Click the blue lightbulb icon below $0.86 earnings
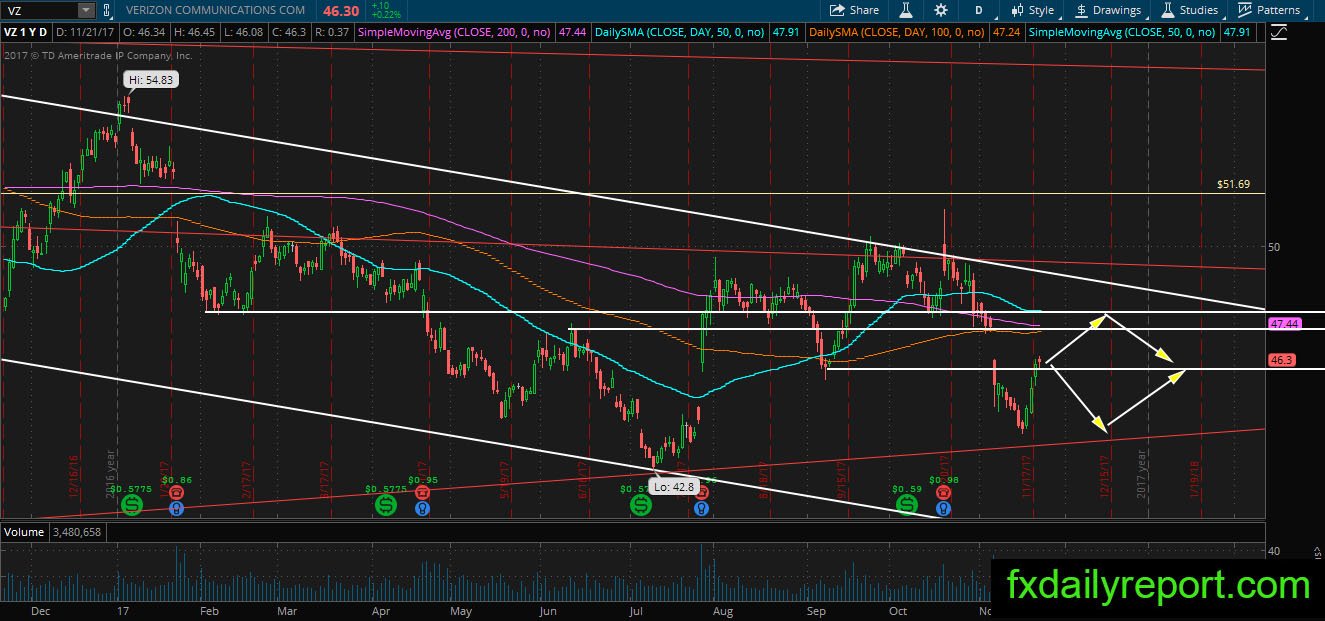 [176, 508]
